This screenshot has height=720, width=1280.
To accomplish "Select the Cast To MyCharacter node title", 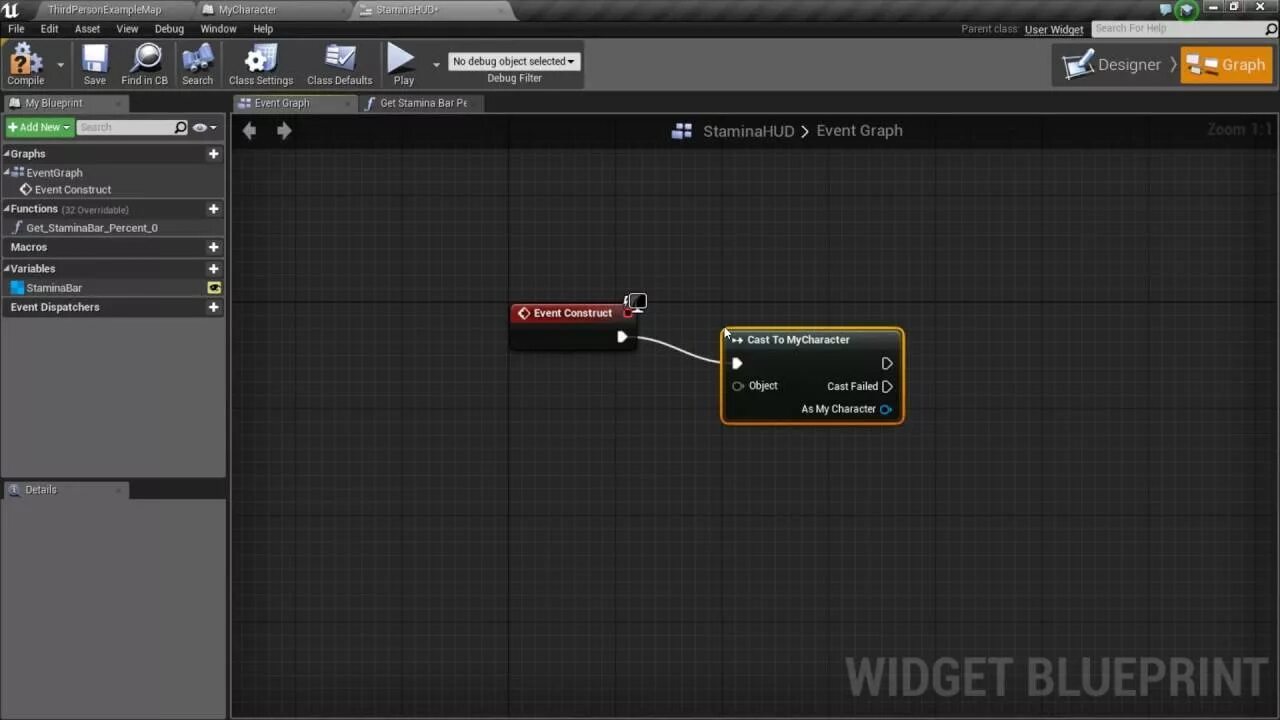I will (x=798, y=340).
